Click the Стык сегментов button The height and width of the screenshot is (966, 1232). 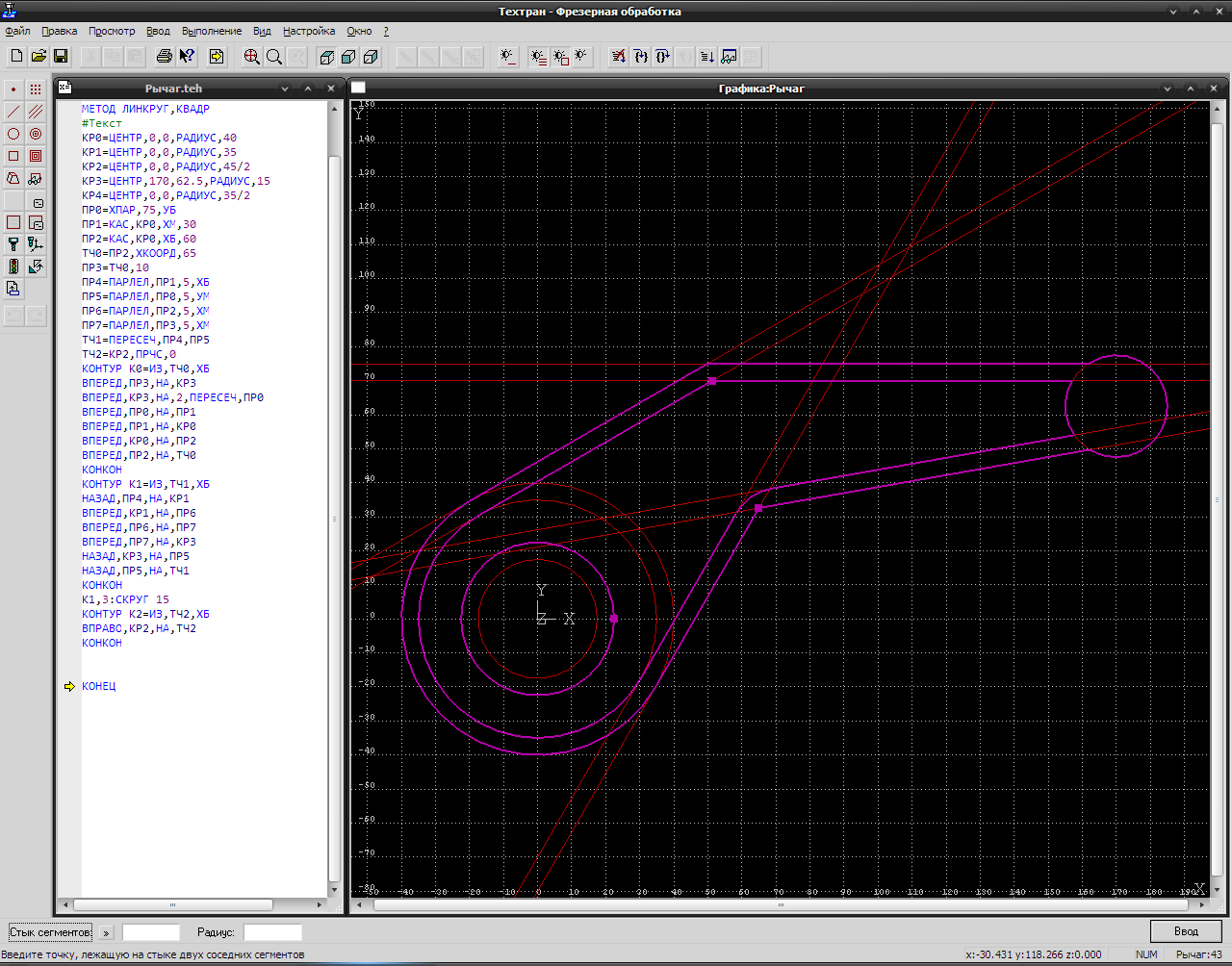(50, 932)
